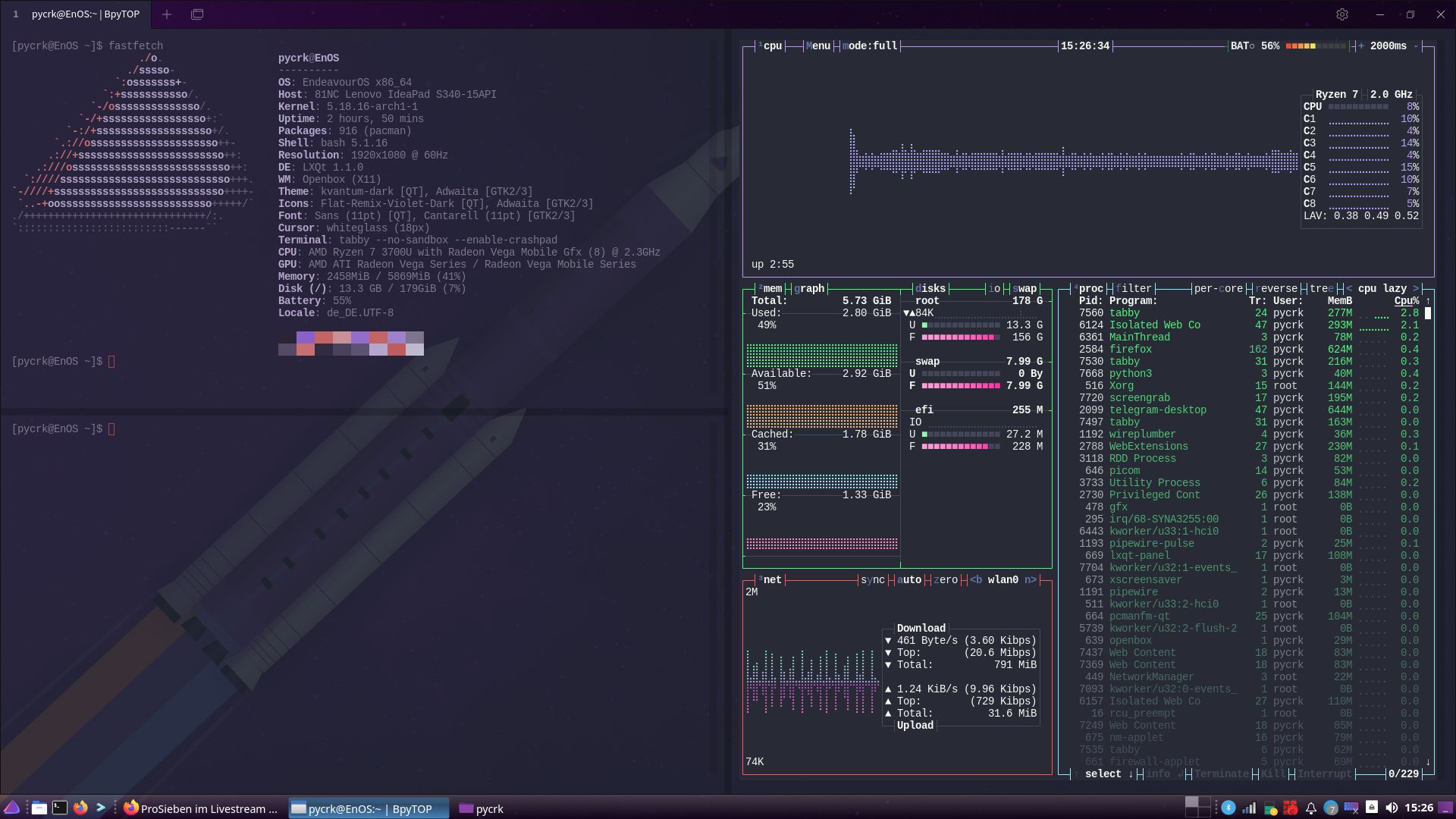Launch file manager from the taskbar quicklaunch
Viewport: 1456px width, 819px height.
coord(39,808)
